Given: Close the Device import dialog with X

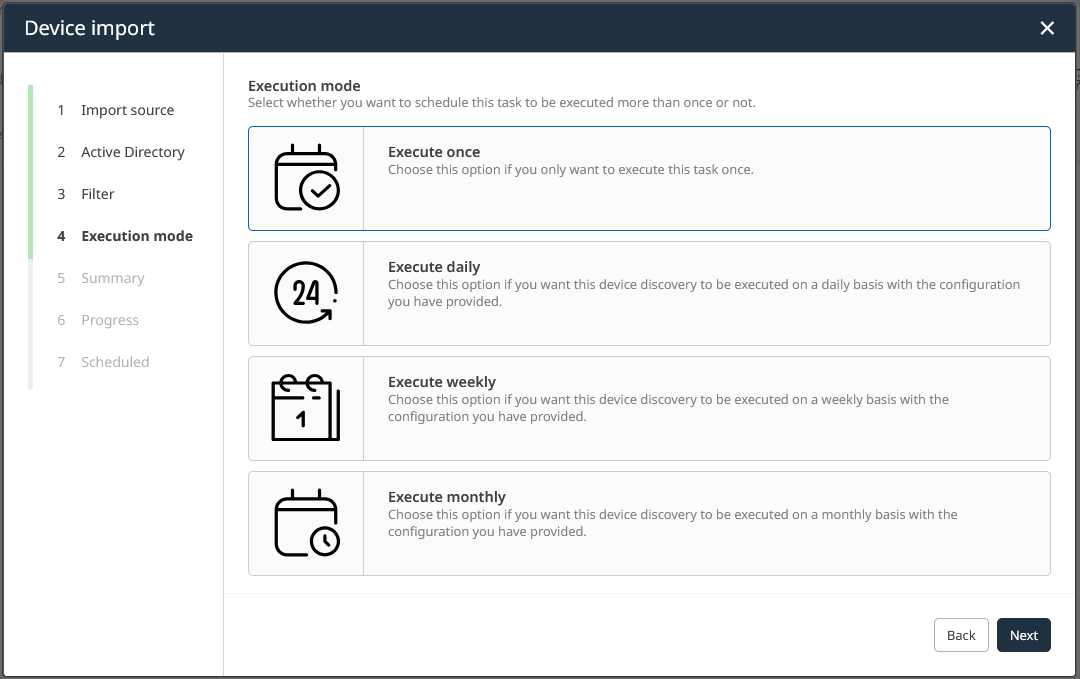Looking at the screenshot, I should click(1047, 28).
